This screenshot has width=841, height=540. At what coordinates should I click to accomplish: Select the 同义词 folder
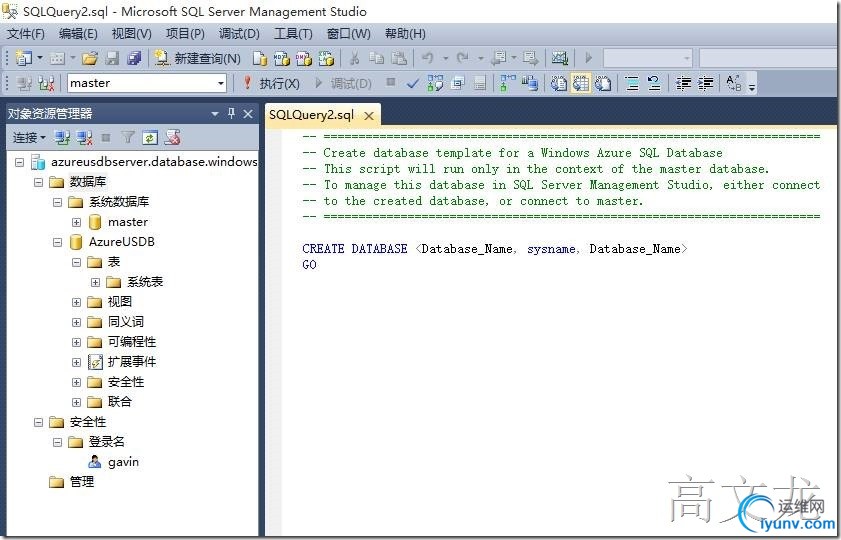(126, 322)
